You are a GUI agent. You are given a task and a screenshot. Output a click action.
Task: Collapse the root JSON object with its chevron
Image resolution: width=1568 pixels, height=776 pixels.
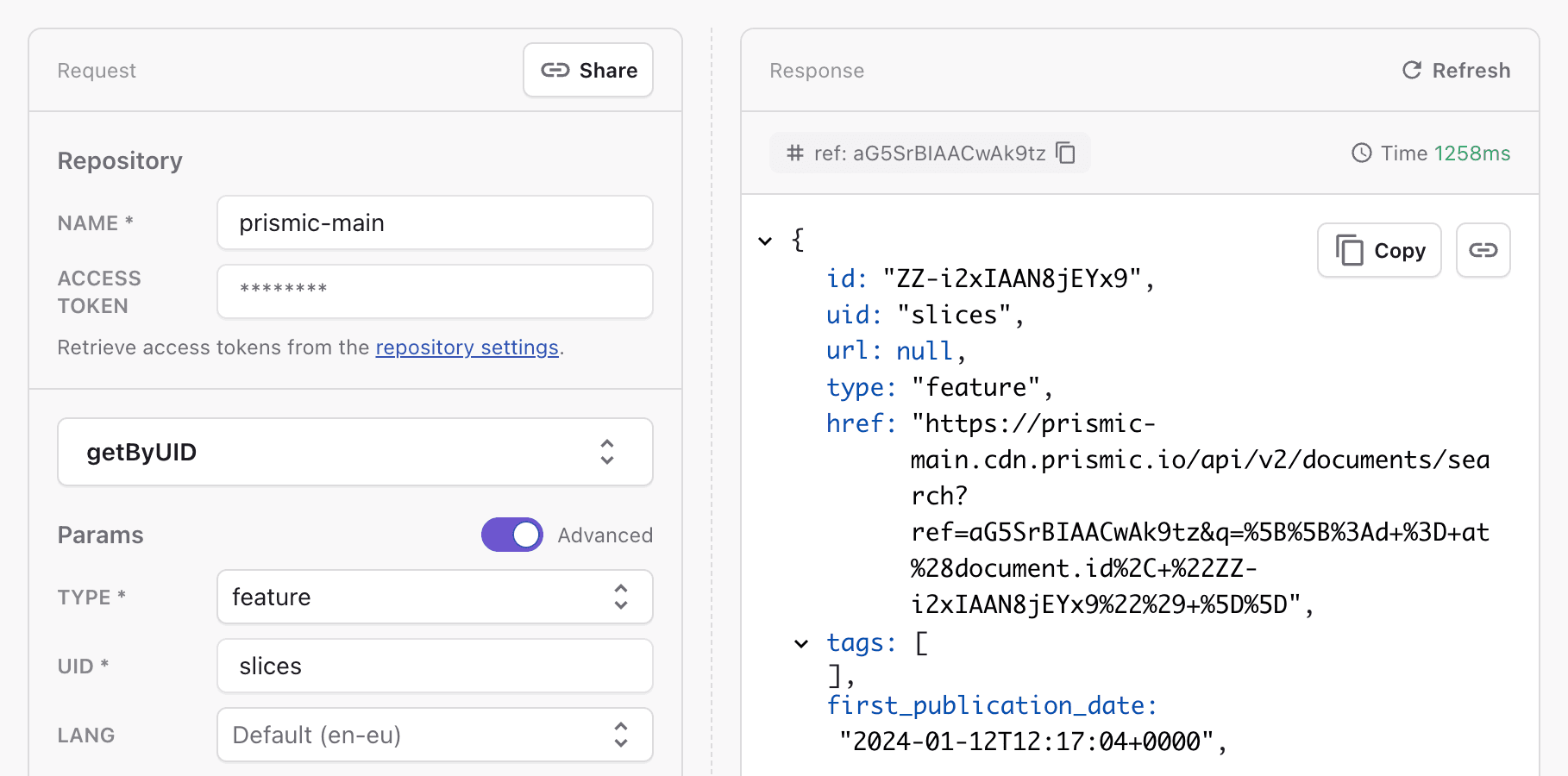tap(766, 241)
